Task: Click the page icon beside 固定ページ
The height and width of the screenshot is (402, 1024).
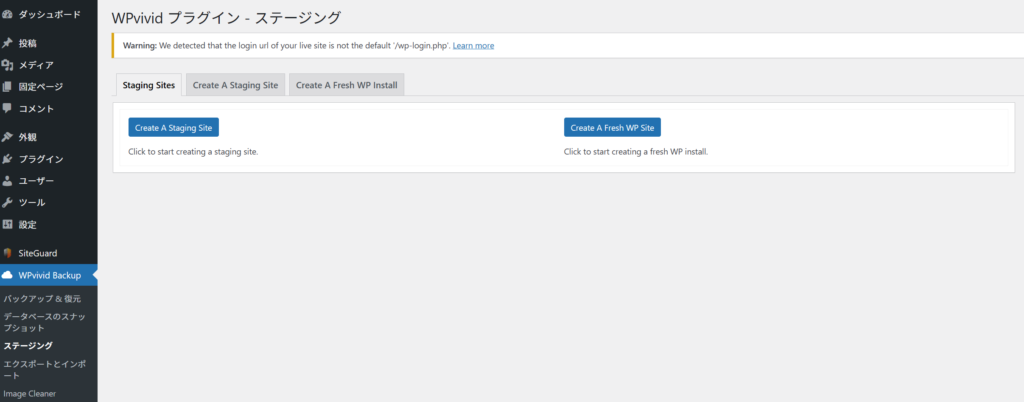Action: (8, 87)
